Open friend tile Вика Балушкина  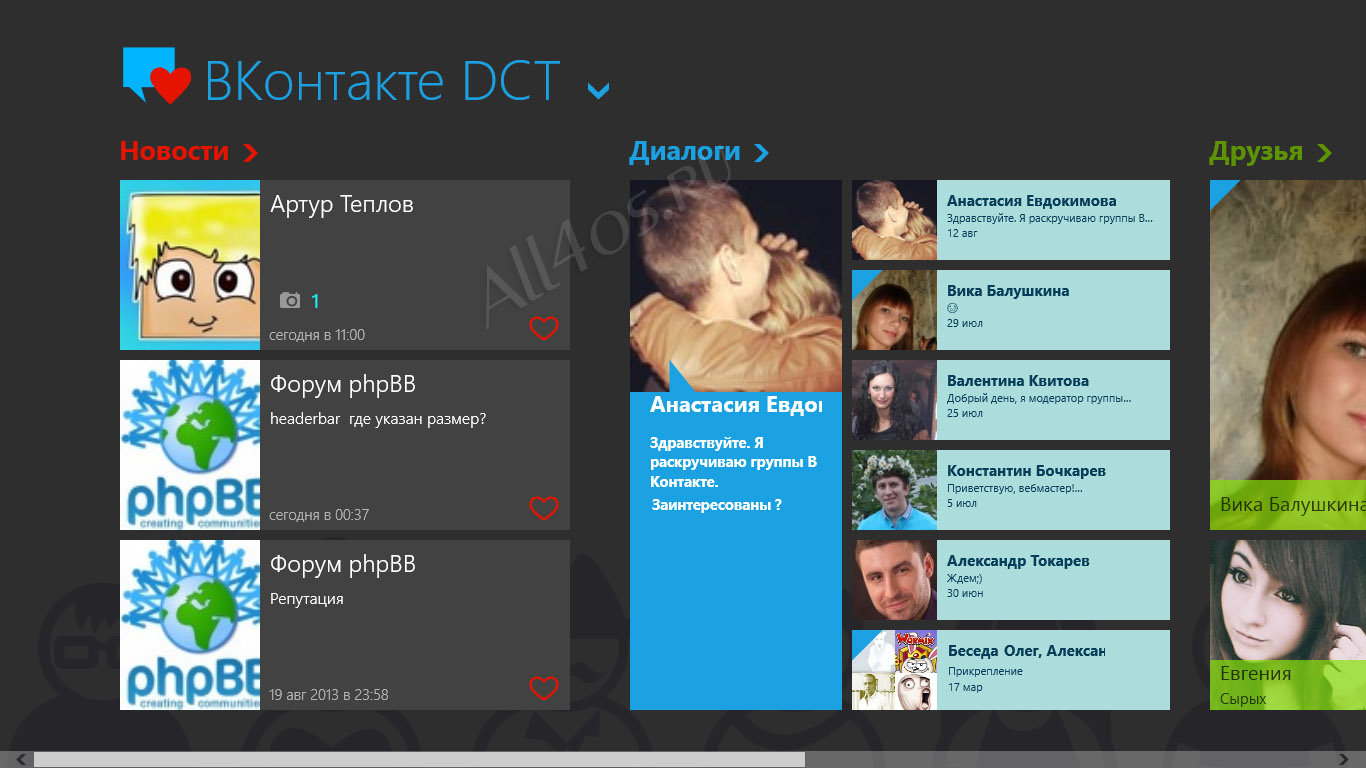[x=1288, y=355]
